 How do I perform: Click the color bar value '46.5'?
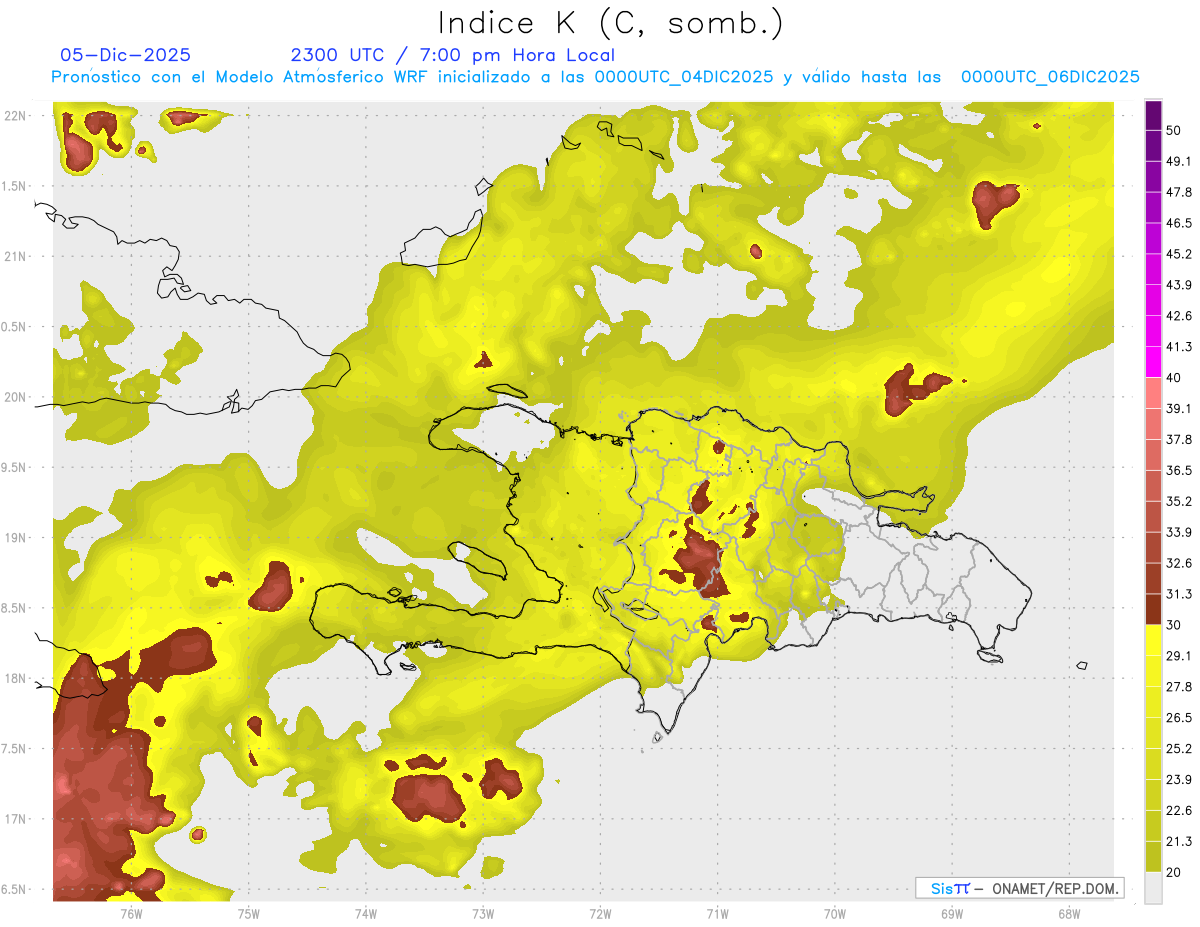click(1179, 223)
